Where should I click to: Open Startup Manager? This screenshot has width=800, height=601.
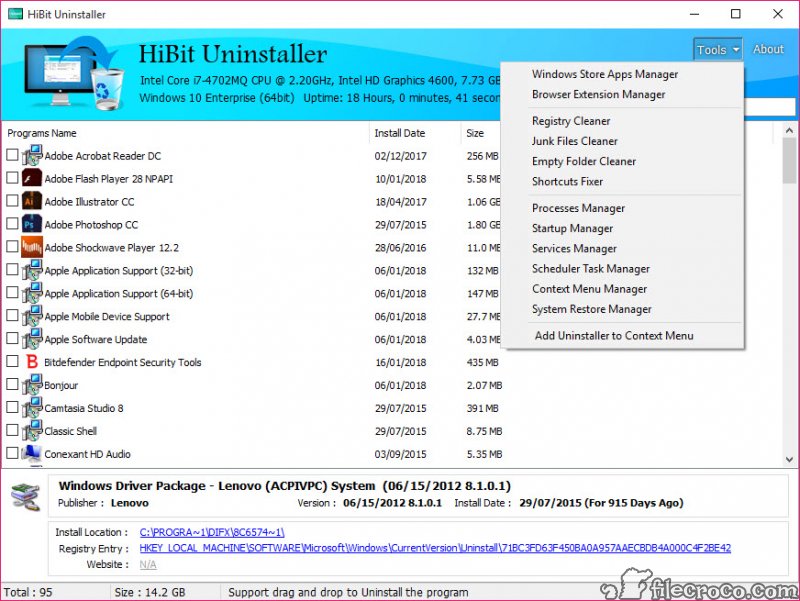572,228
